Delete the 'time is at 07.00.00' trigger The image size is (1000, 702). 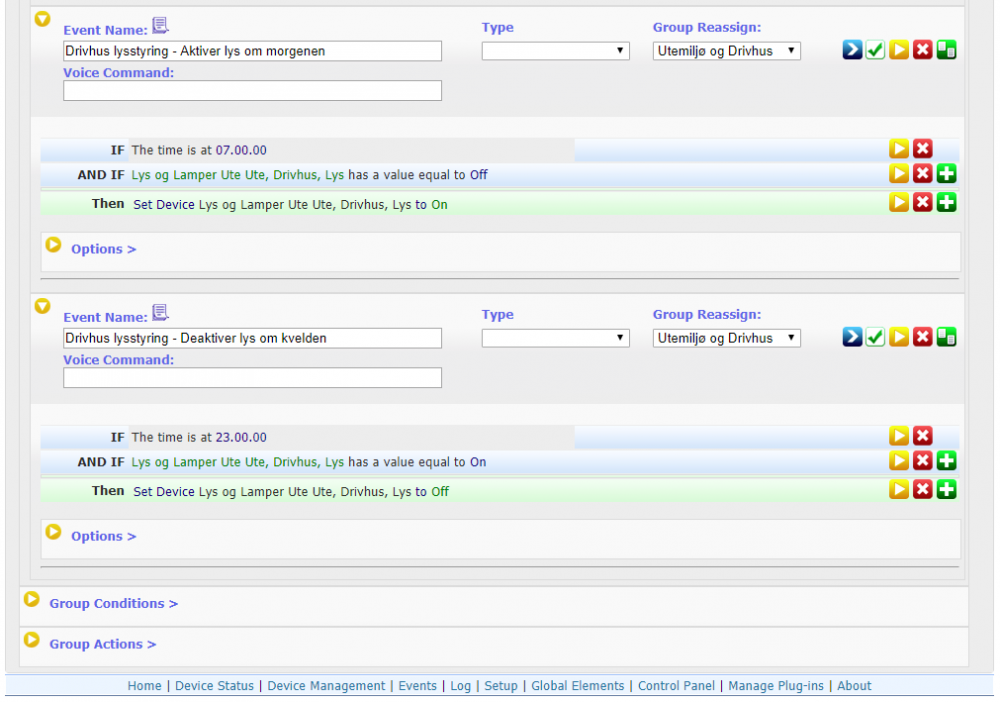pyautogui.click(x=922, y=149)
